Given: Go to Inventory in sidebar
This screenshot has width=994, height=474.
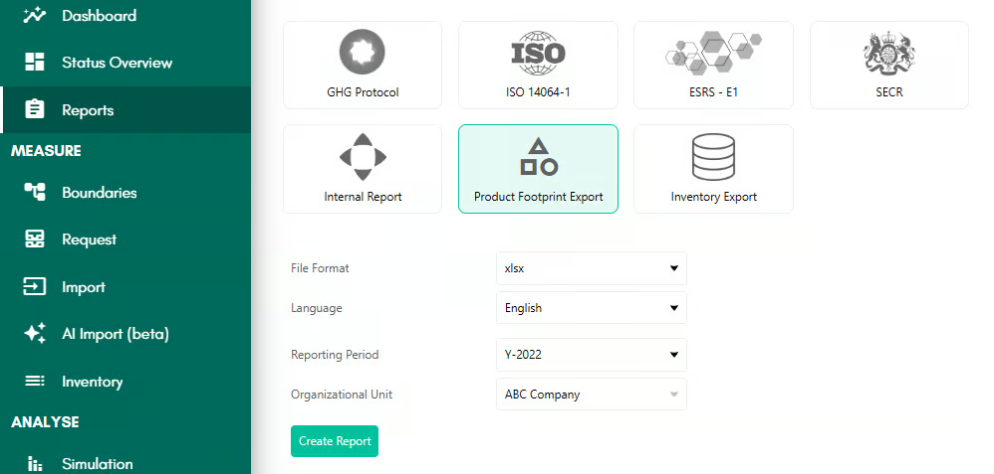Looking at the screenshot, I should (93, 381).
